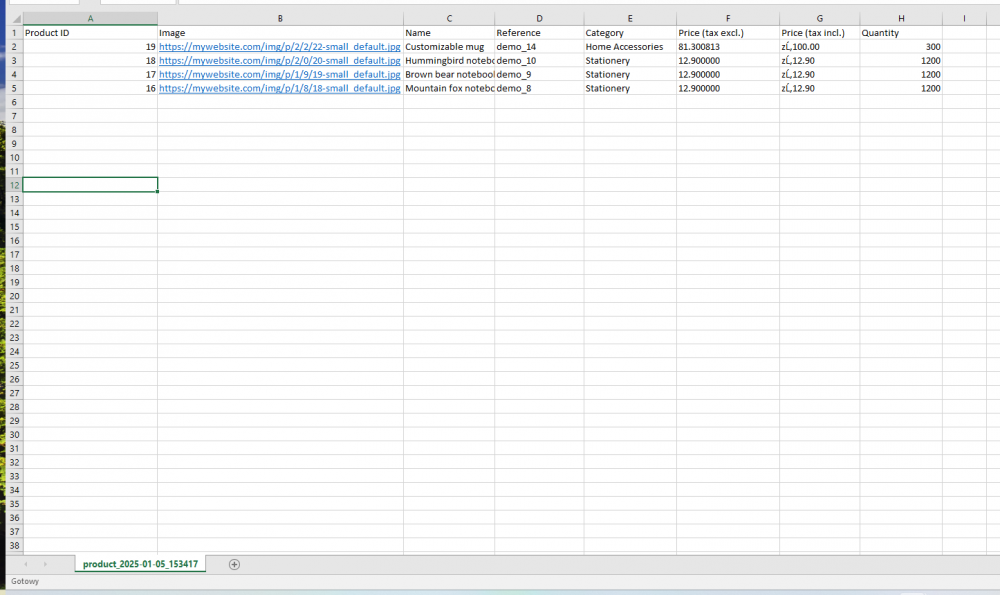Select row 12 header
The image size is (1000, 595).
(x=14, y=186)
